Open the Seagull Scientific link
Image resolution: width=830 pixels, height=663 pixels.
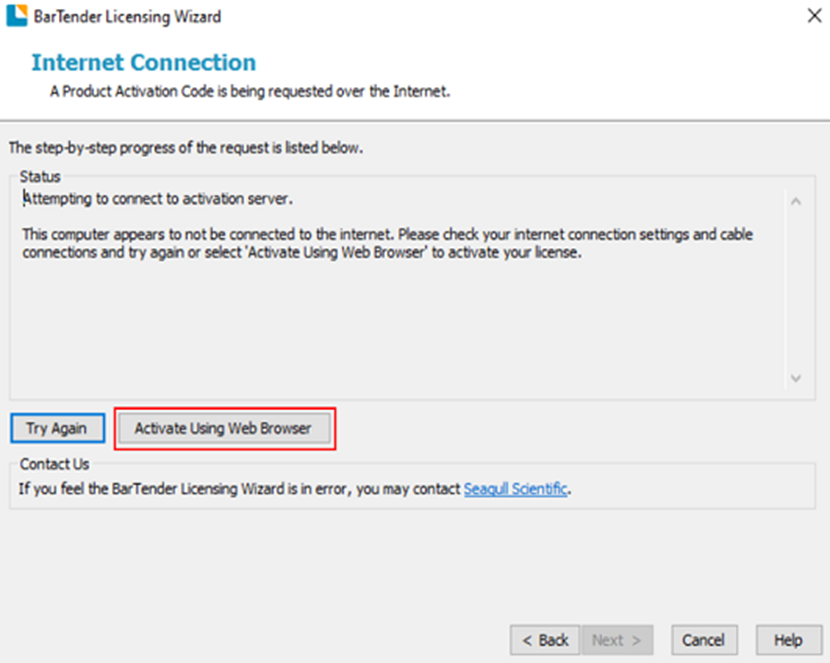515,489
